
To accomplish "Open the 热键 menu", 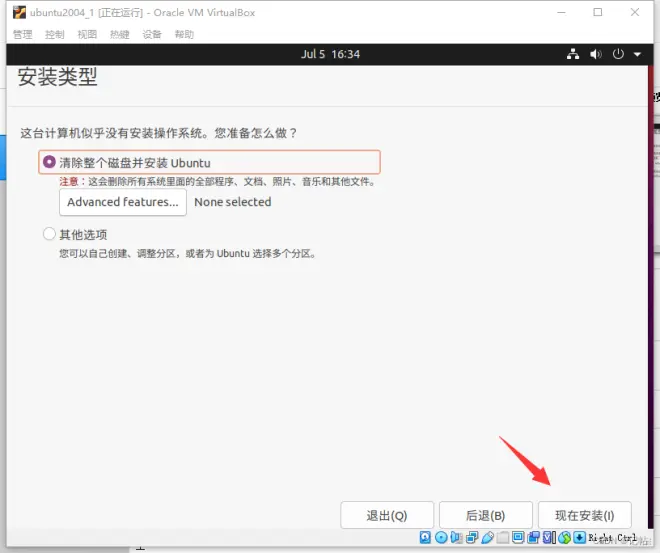I will click(x=120, y=34).
